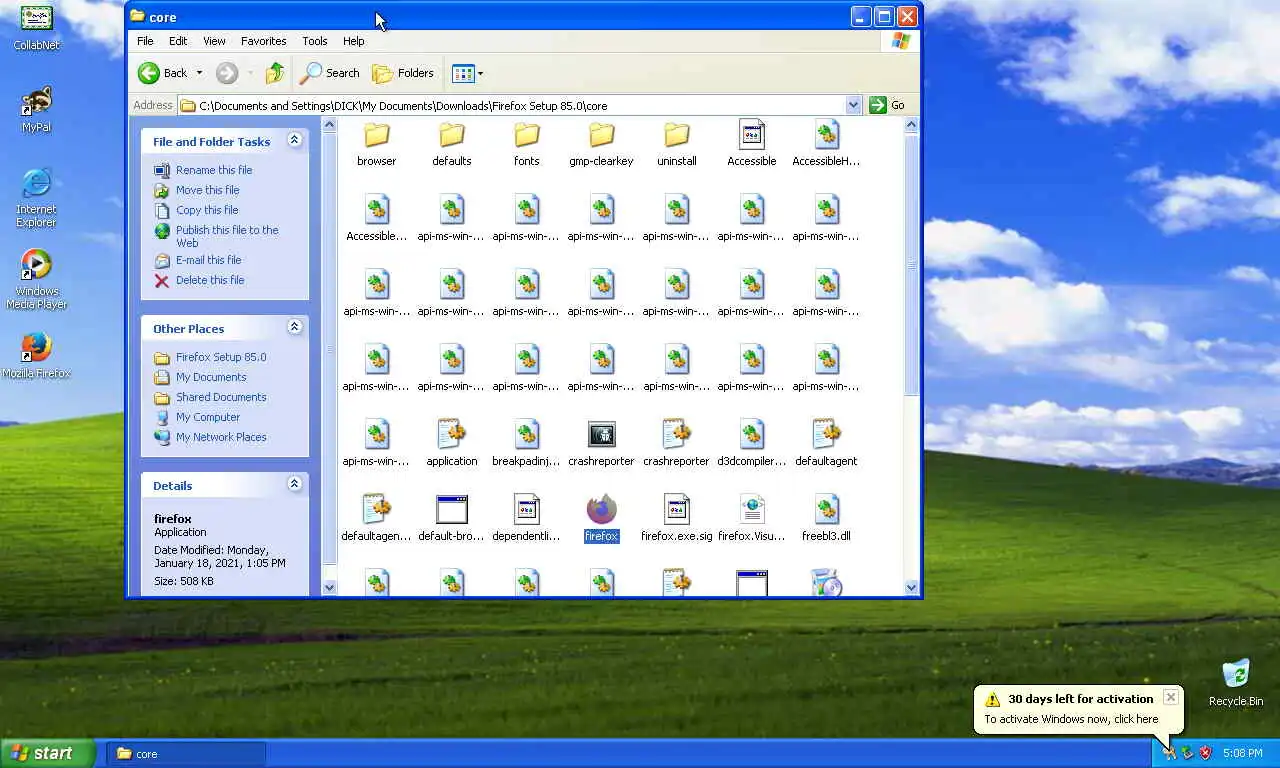Open MyPal desktop shortcut
Screen dimensions: 1280x768
coord(36,109)
